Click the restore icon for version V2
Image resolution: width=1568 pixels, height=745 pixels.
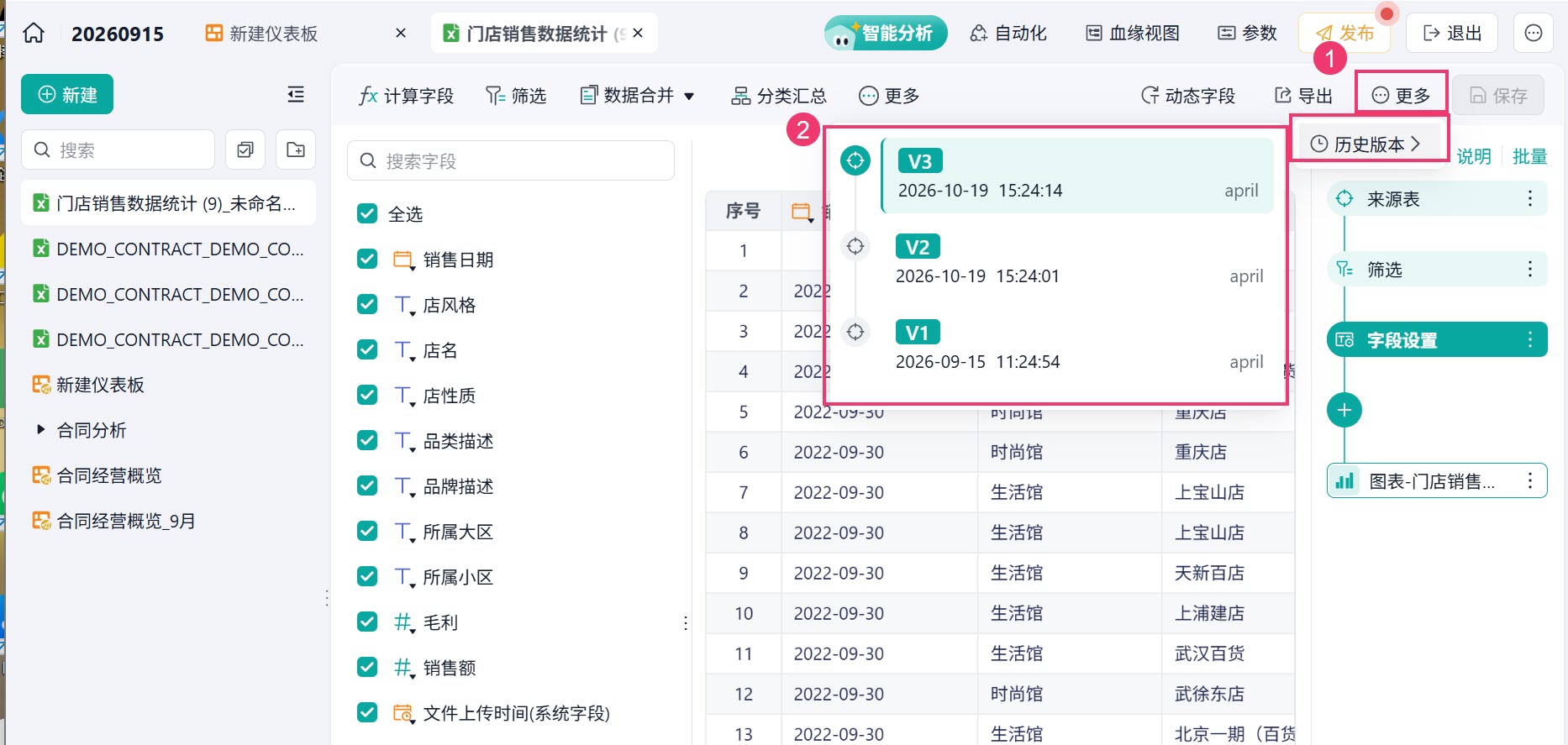pyautogui.click(x=855, y=246)
